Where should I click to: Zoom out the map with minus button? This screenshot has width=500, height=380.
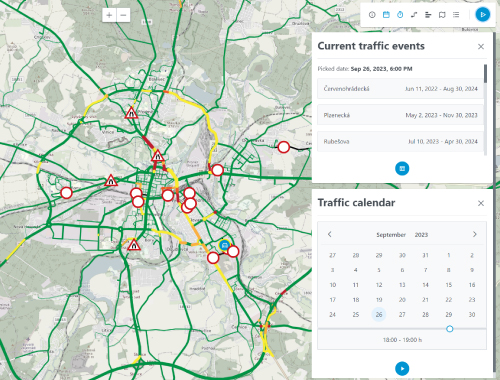click(x=123, y=15)
